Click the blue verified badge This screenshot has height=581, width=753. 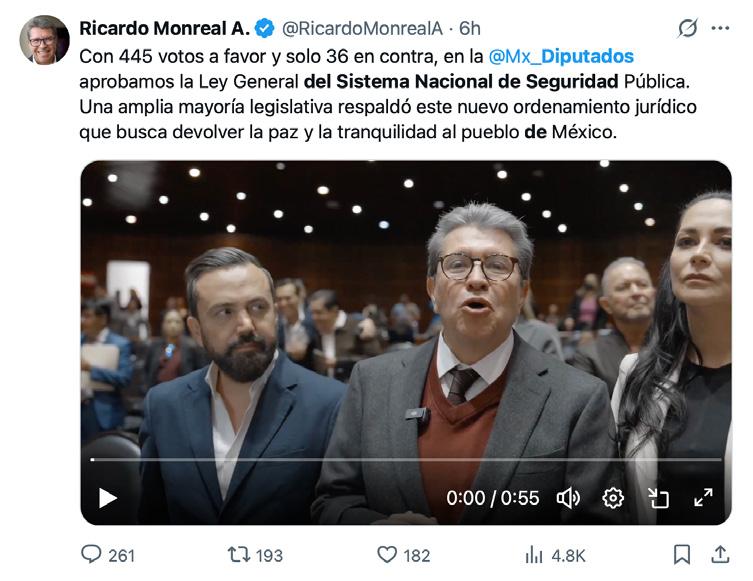pos(265,28)
